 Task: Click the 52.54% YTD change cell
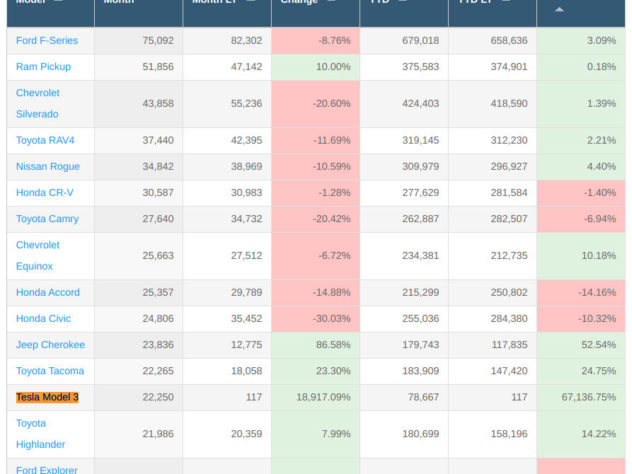point(581,345)
